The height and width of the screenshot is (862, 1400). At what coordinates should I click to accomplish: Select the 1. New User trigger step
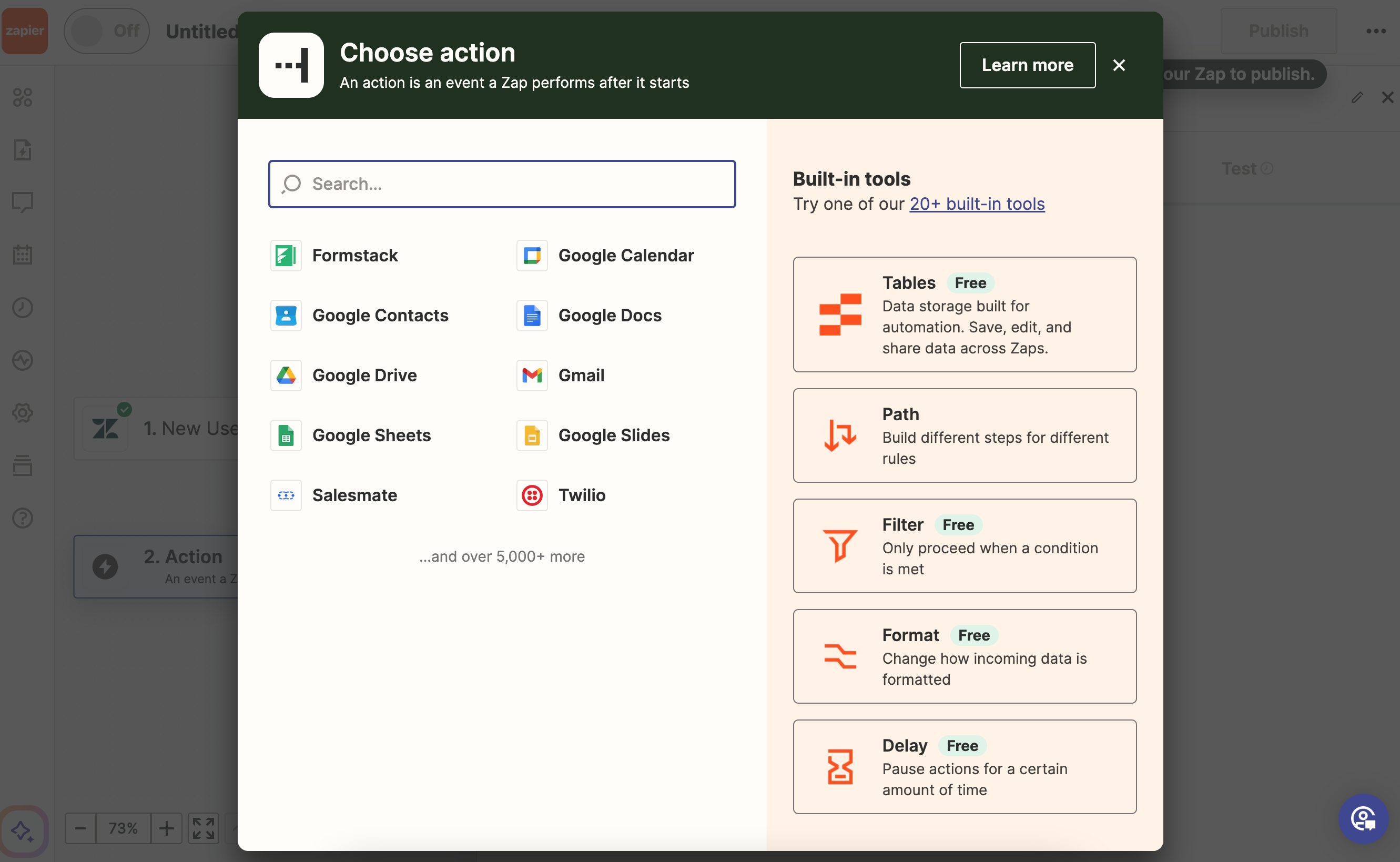tap(156, 428)
